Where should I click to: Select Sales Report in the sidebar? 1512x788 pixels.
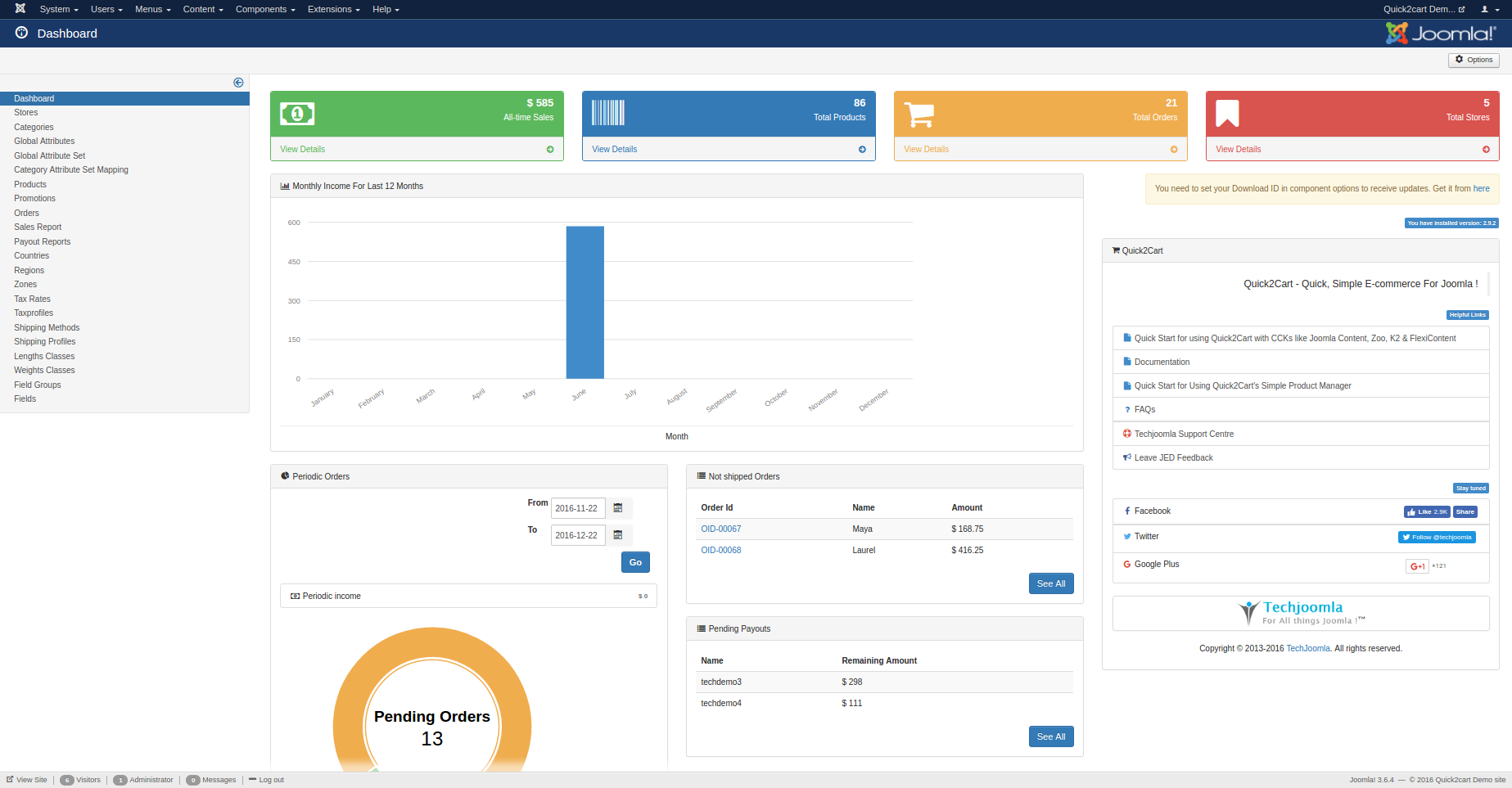[38, 227]
